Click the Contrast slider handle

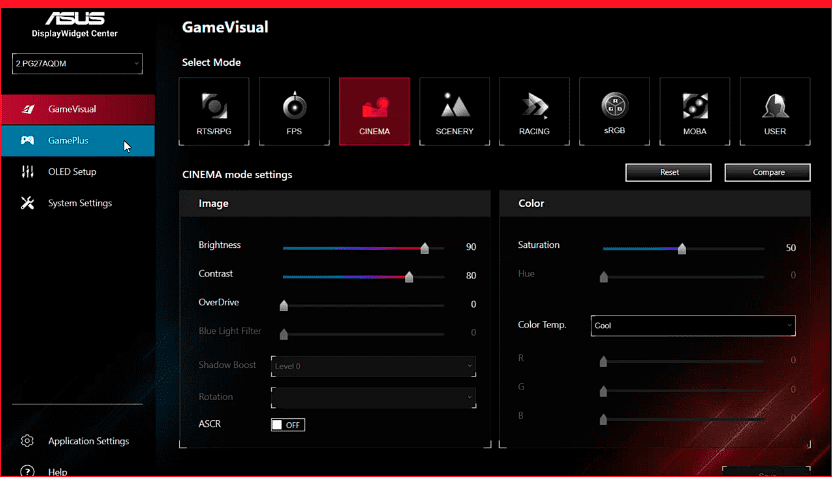409,277
